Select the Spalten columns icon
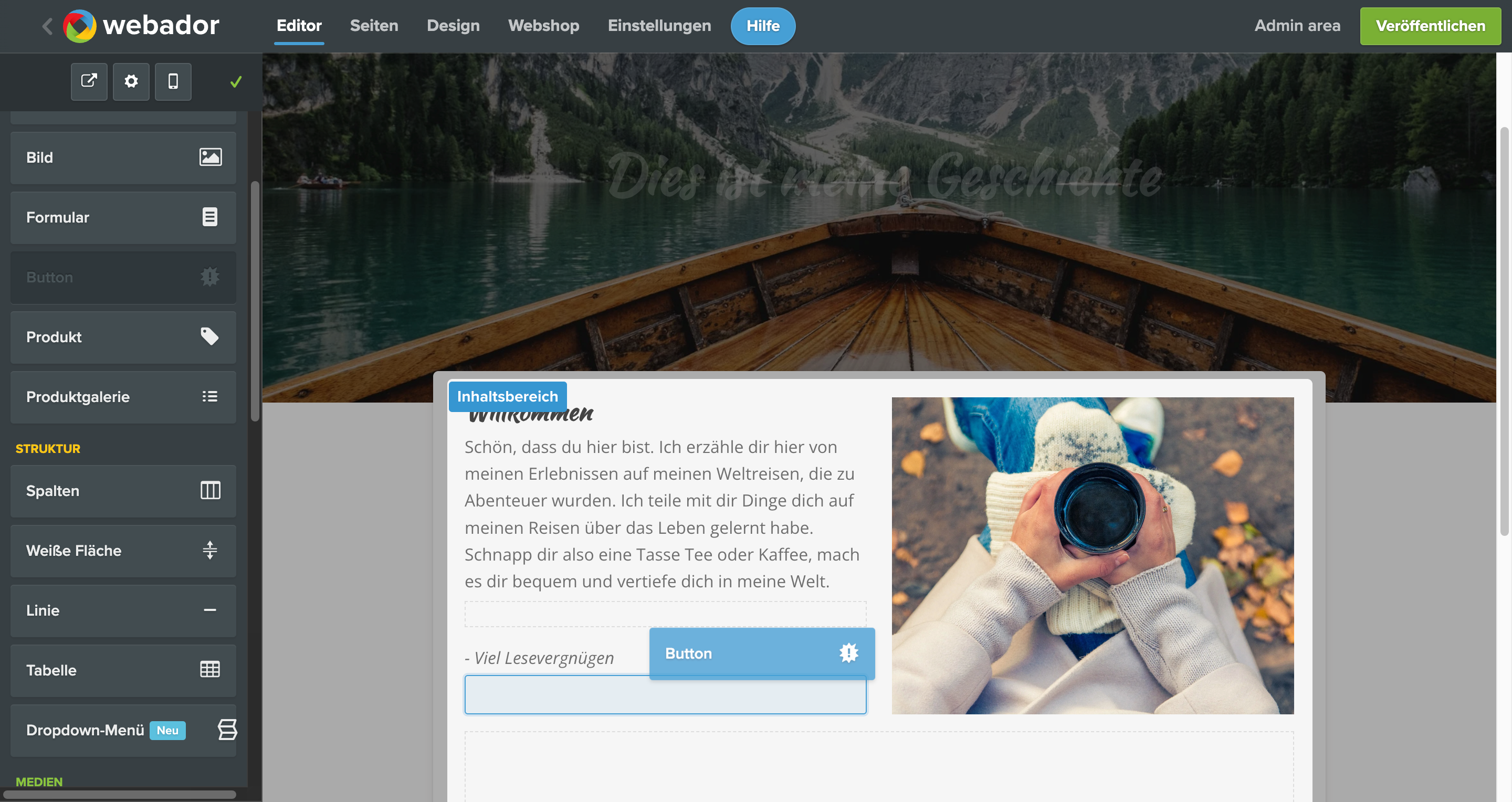The width and height of the screenshot is (1512, 802). tap(210, 490)
